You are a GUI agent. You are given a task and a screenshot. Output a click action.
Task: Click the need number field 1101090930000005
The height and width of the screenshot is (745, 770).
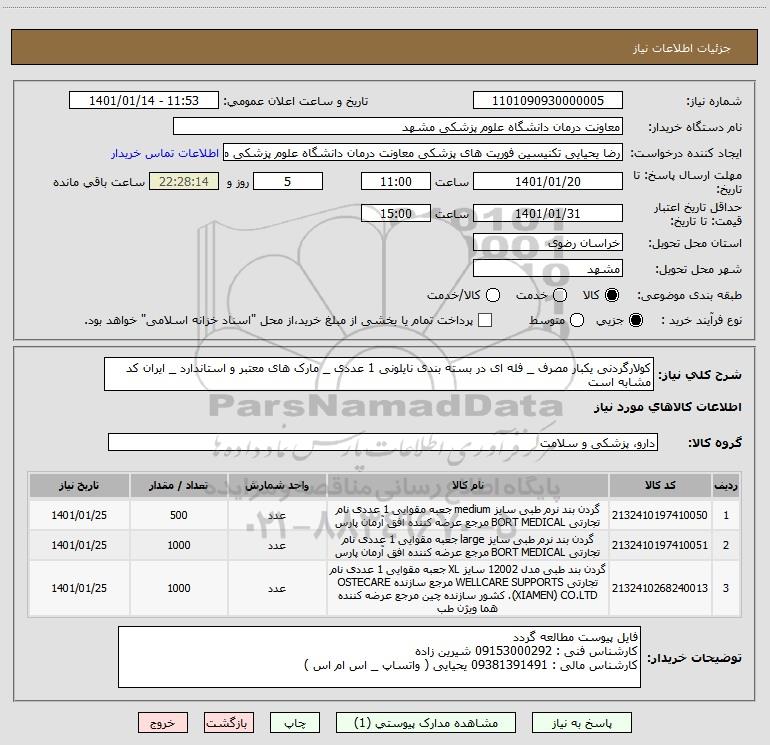pos(548,100)
